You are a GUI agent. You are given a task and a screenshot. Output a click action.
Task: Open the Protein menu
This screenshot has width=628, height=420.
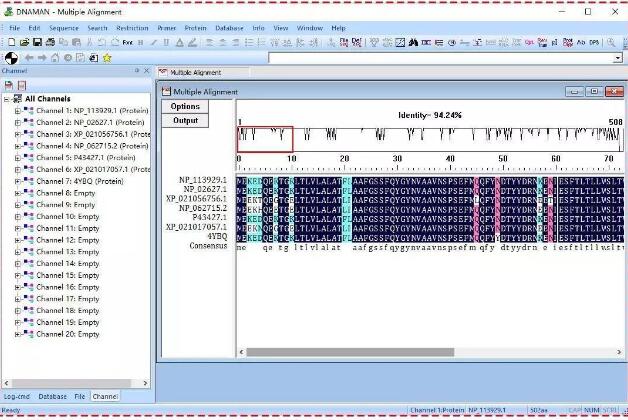click(194, 28)
